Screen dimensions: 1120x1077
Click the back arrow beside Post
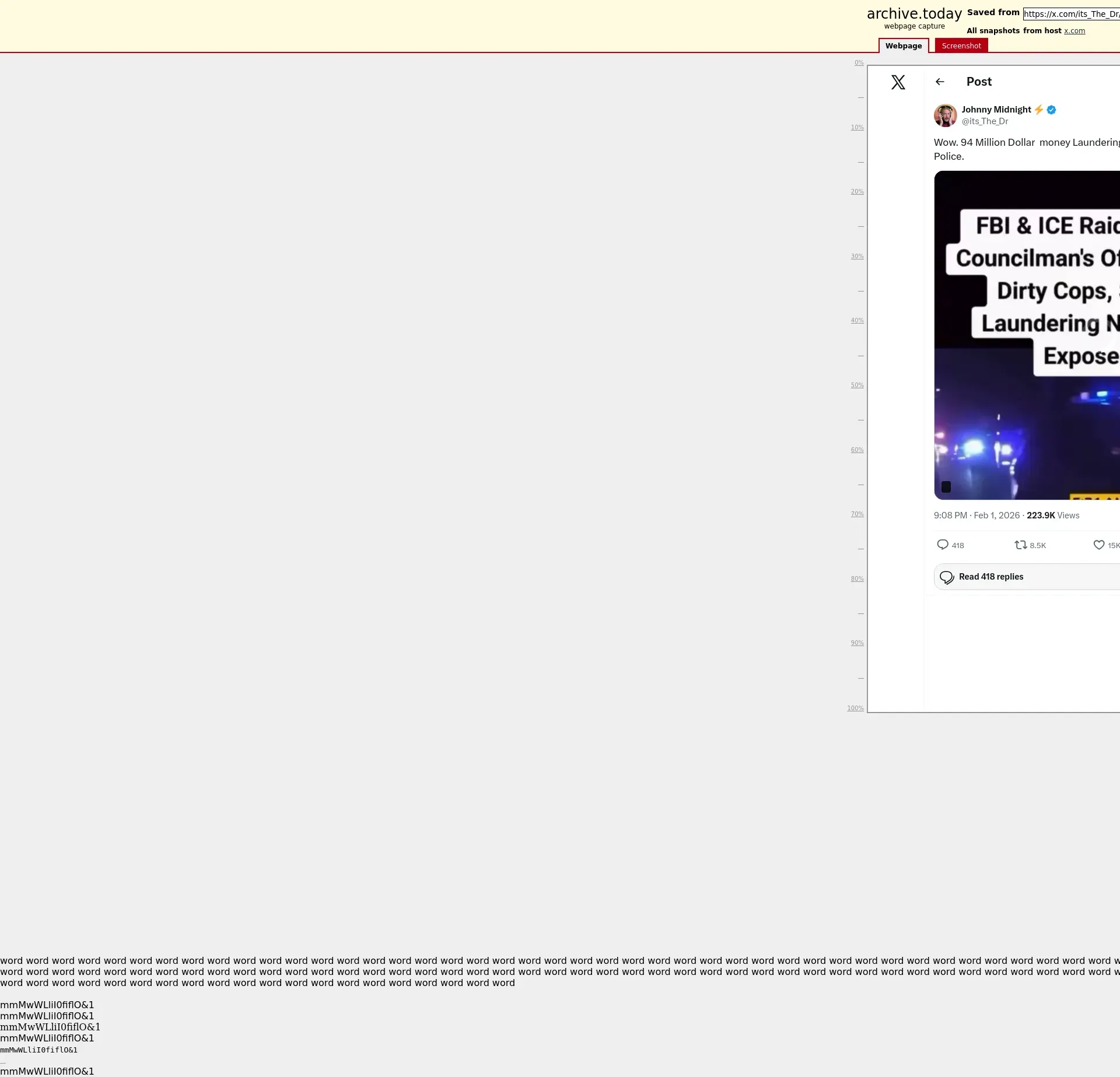pyautogui.click(x=940, y=82)
